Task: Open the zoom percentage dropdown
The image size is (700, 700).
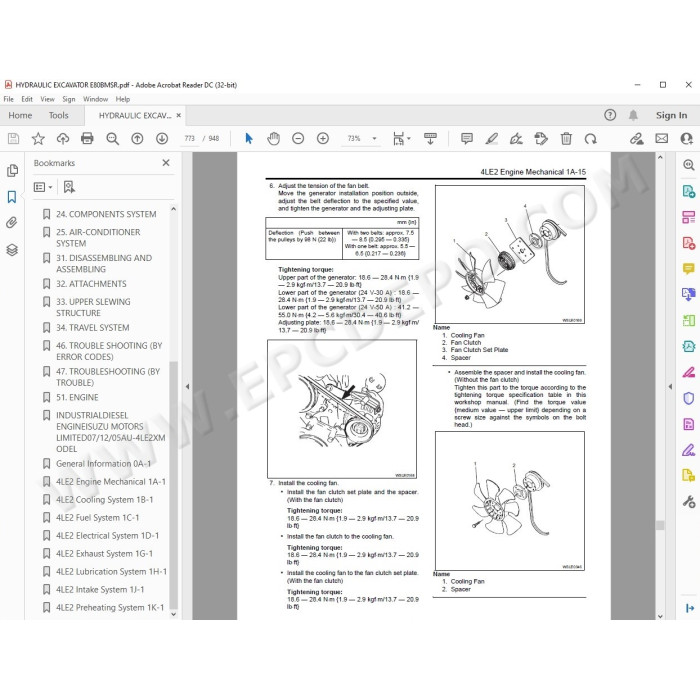Action: (x=375, y=139)
